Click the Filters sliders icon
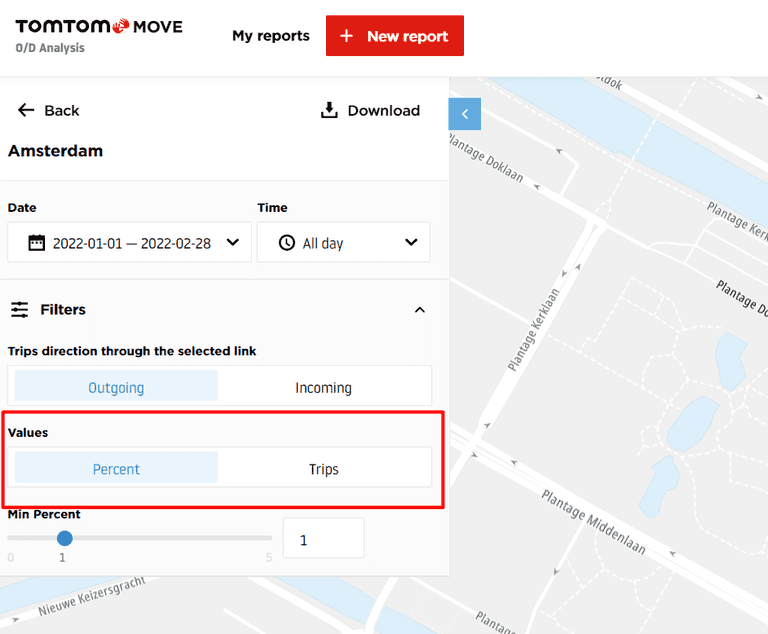This screenshot has width=768, height=634. pyautogui.click(x=20, y=310)
